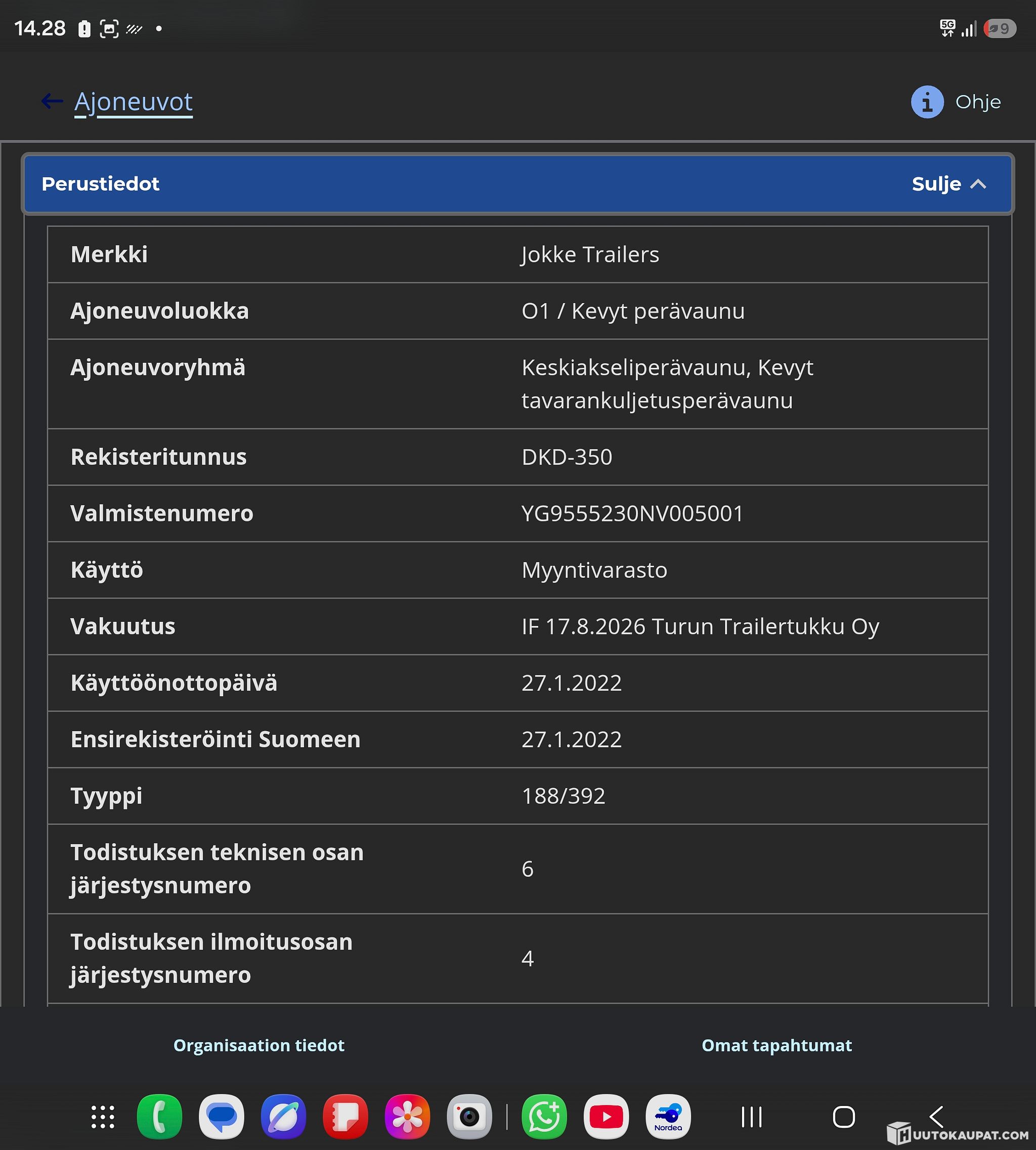The width and height of the screenshot is (1036, 1150).
Task: Select the teknisen osan järjestysnumero value 6
Action: click(x=528, y=869)
